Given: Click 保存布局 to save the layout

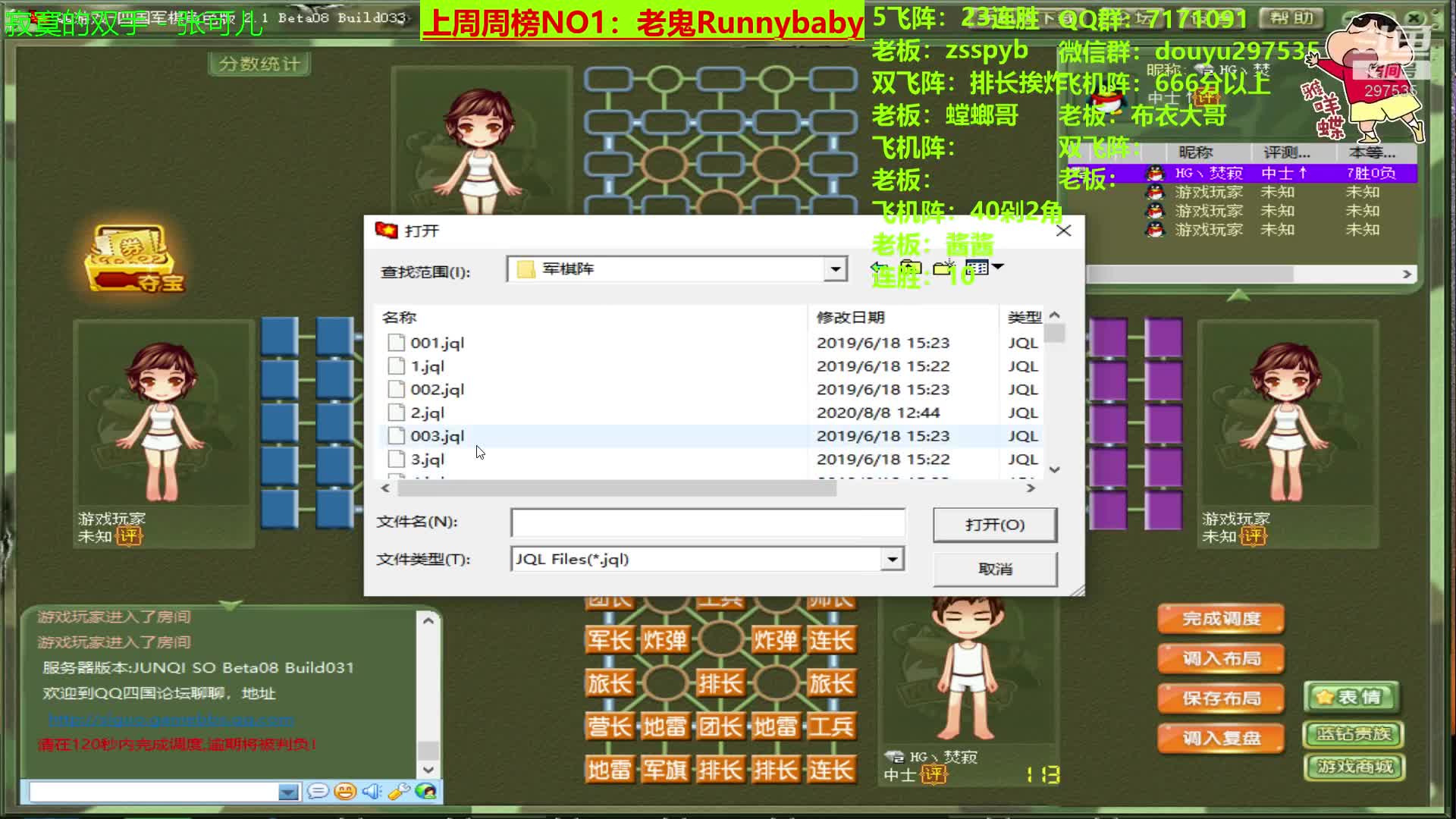Looking at the screenshot, I should click(x=1220, y=698).
